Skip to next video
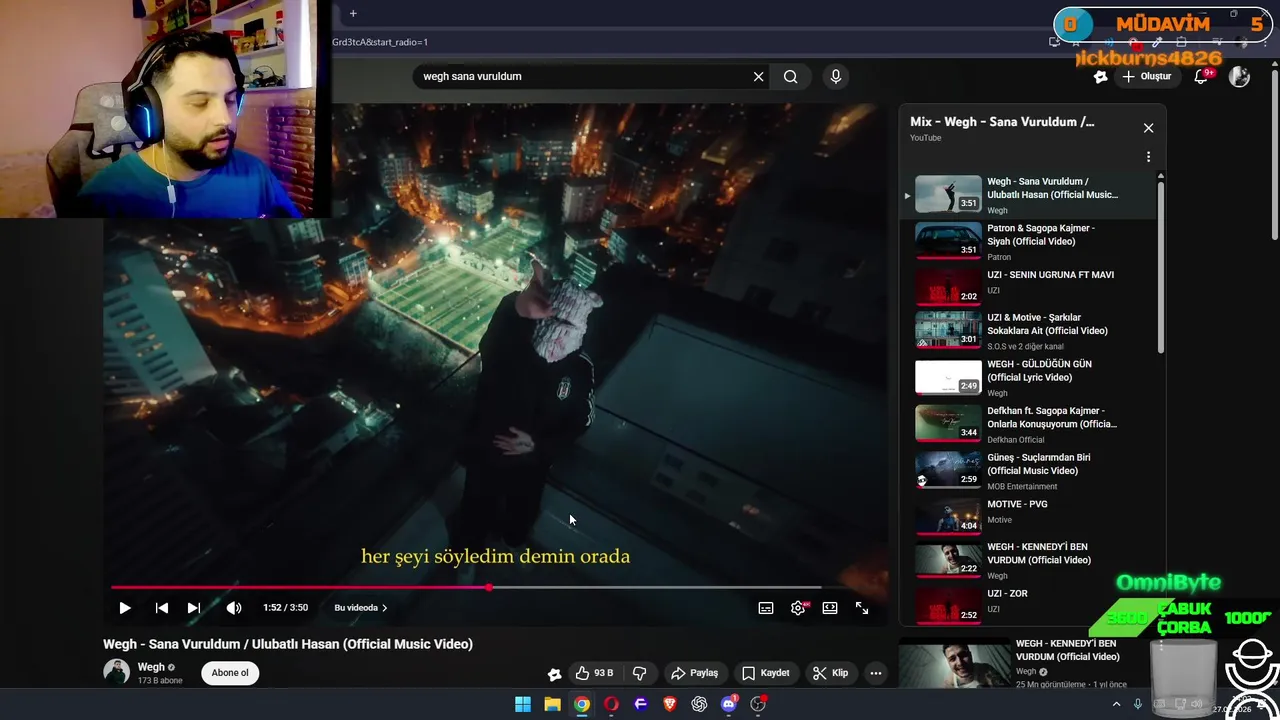Image resolution: width=1280 pixels, height=720 pixels. 194,608
